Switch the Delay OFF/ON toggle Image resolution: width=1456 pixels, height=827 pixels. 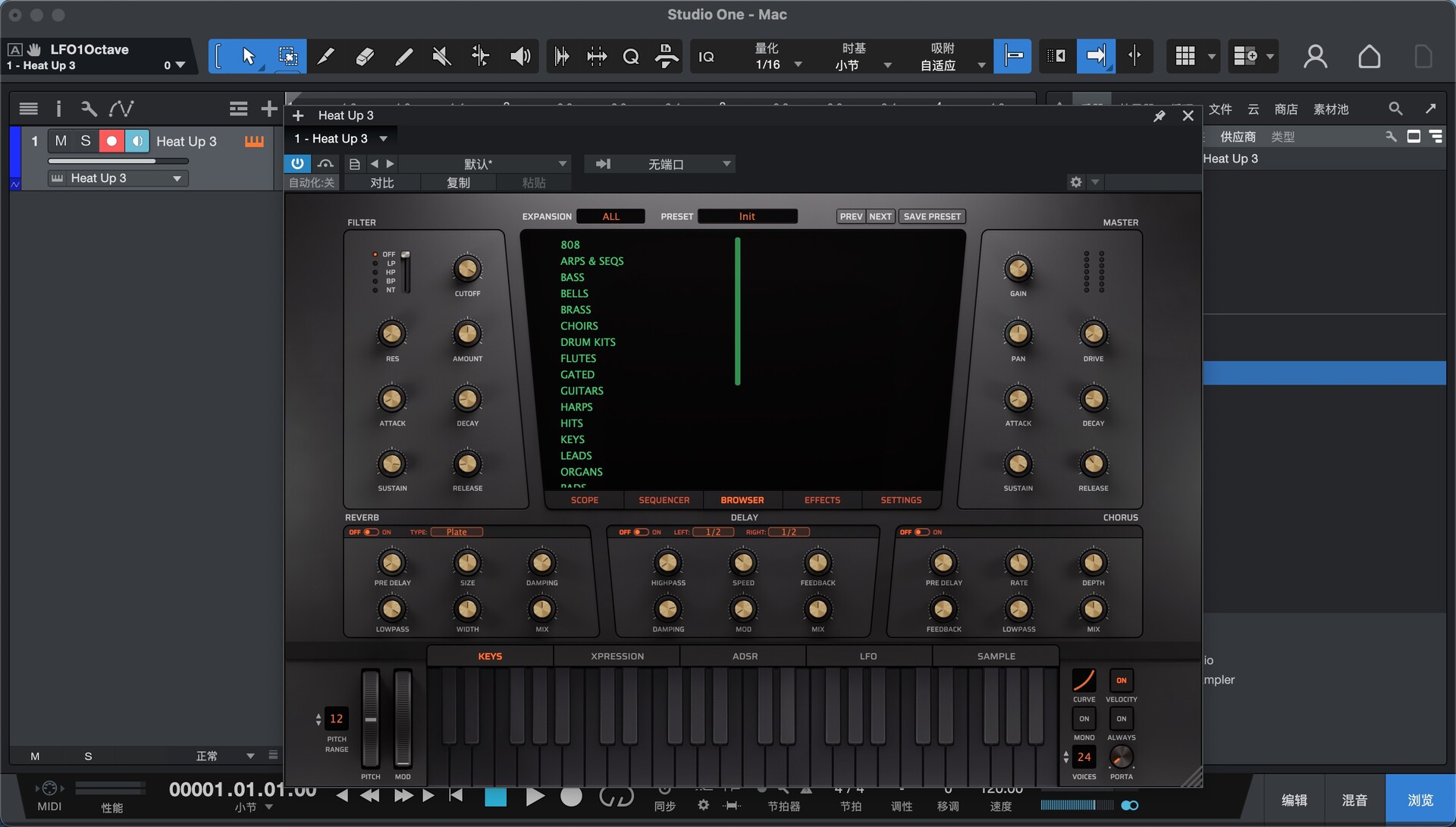coord(641,532)
